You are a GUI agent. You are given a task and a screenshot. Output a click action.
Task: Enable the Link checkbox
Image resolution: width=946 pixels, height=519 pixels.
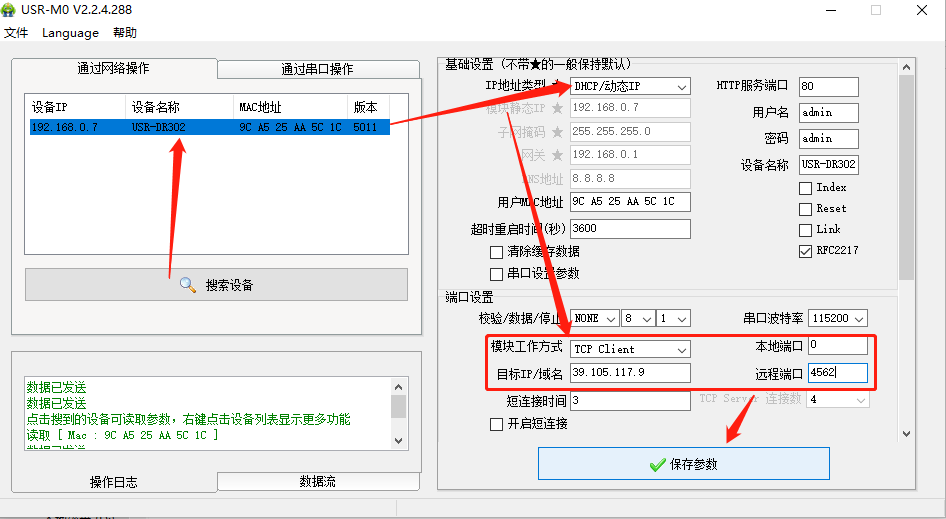click(x=805, y=230)
